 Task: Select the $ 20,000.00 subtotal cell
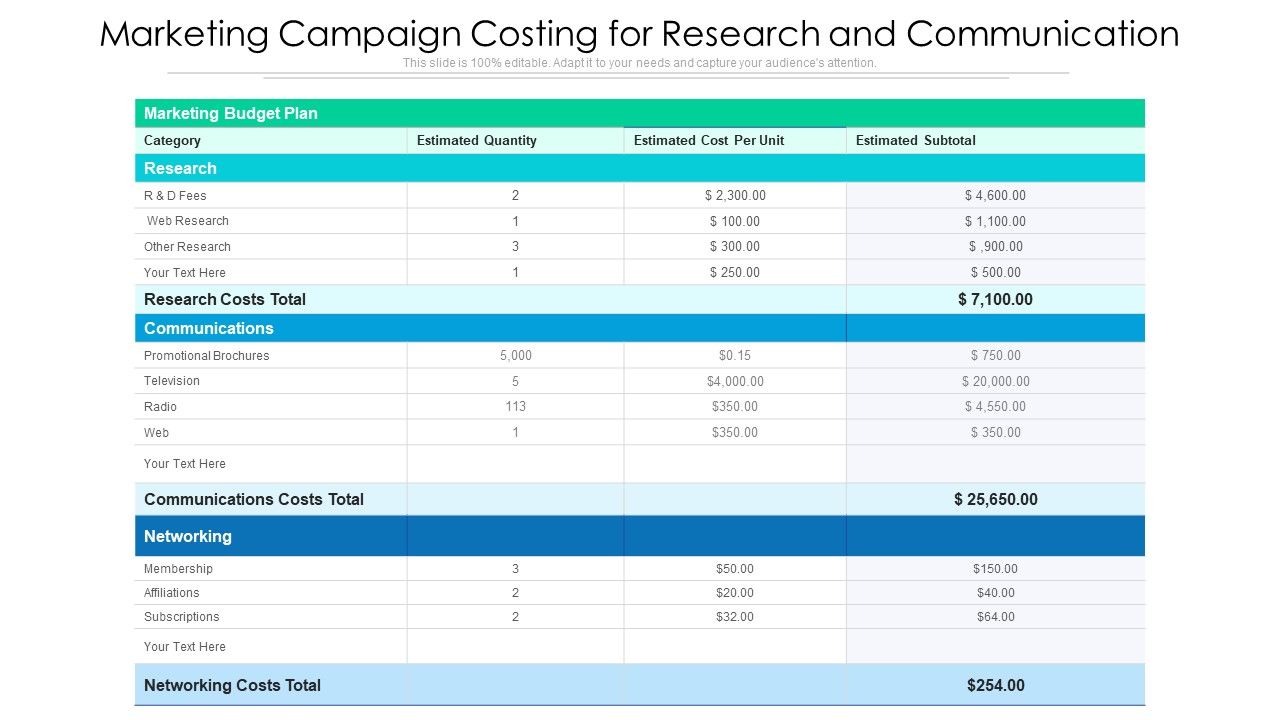click(995, 382)
